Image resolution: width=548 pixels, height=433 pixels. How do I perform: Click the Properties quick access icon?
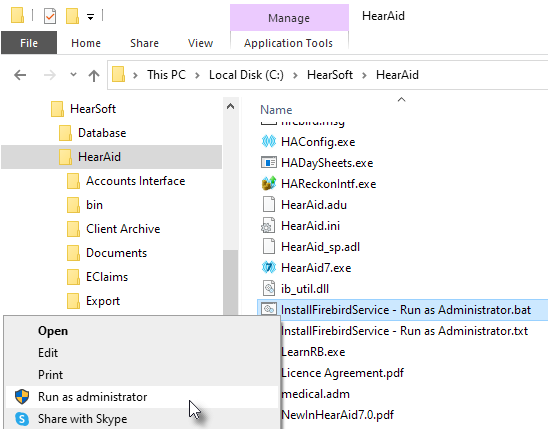pos(50,16)
